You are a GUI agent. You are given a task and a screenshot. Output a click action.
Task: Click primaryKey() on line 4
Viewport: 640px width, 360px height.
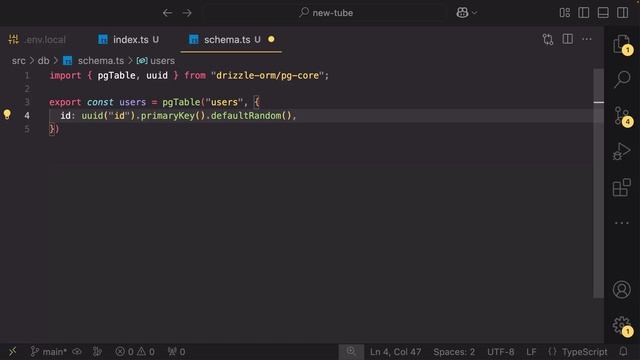click(x=173, y=116)
